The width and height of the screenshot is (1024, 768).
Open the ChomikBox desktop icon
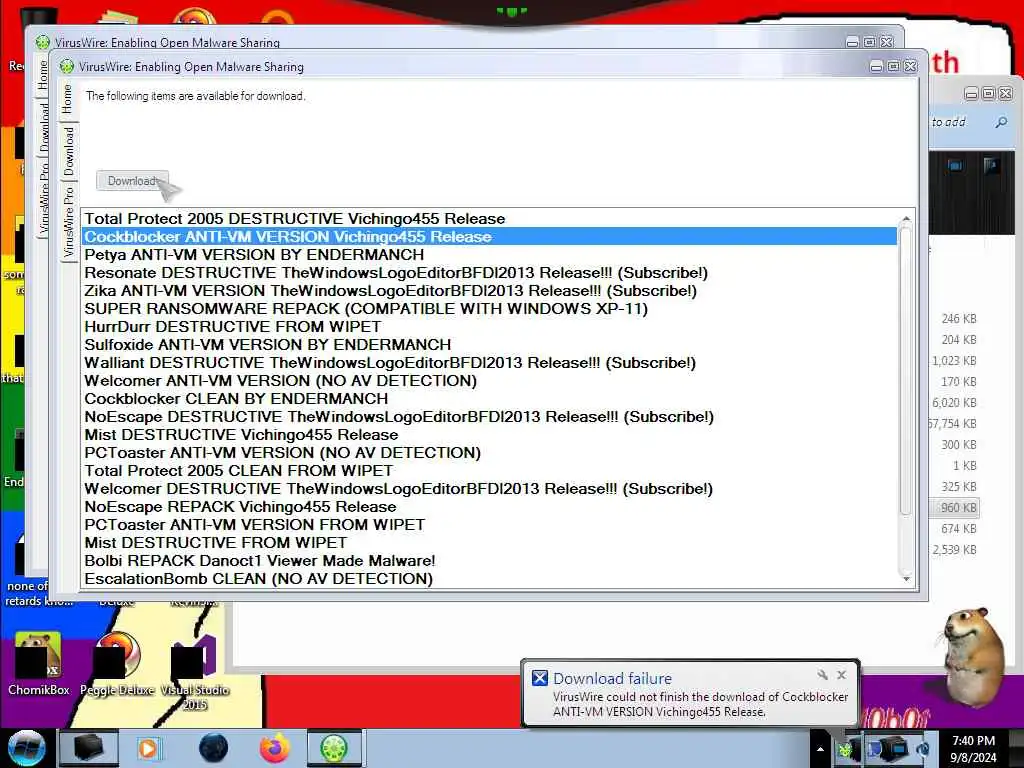click(x=39, y=664)
